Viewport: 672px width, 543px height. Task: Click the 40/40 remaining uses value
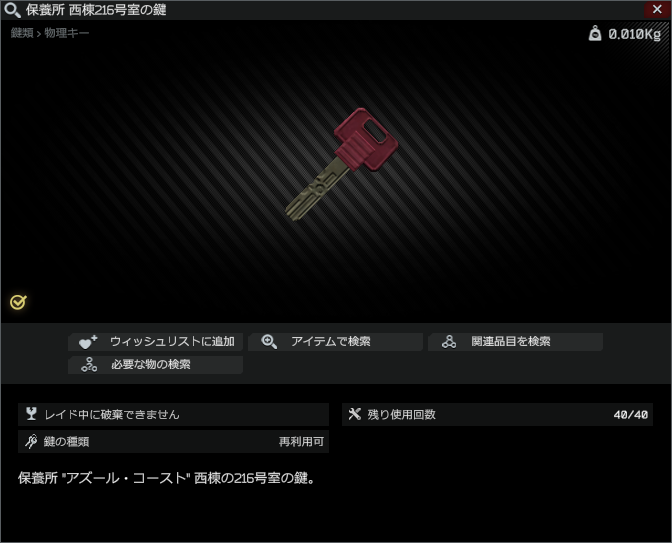630,415
